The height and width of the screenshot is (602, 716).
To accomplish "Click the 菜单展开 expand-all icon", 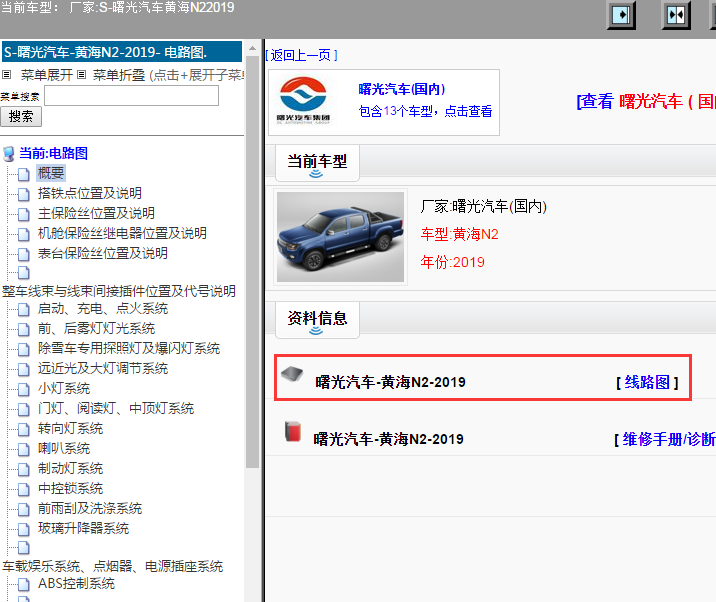I will [6, 74].
